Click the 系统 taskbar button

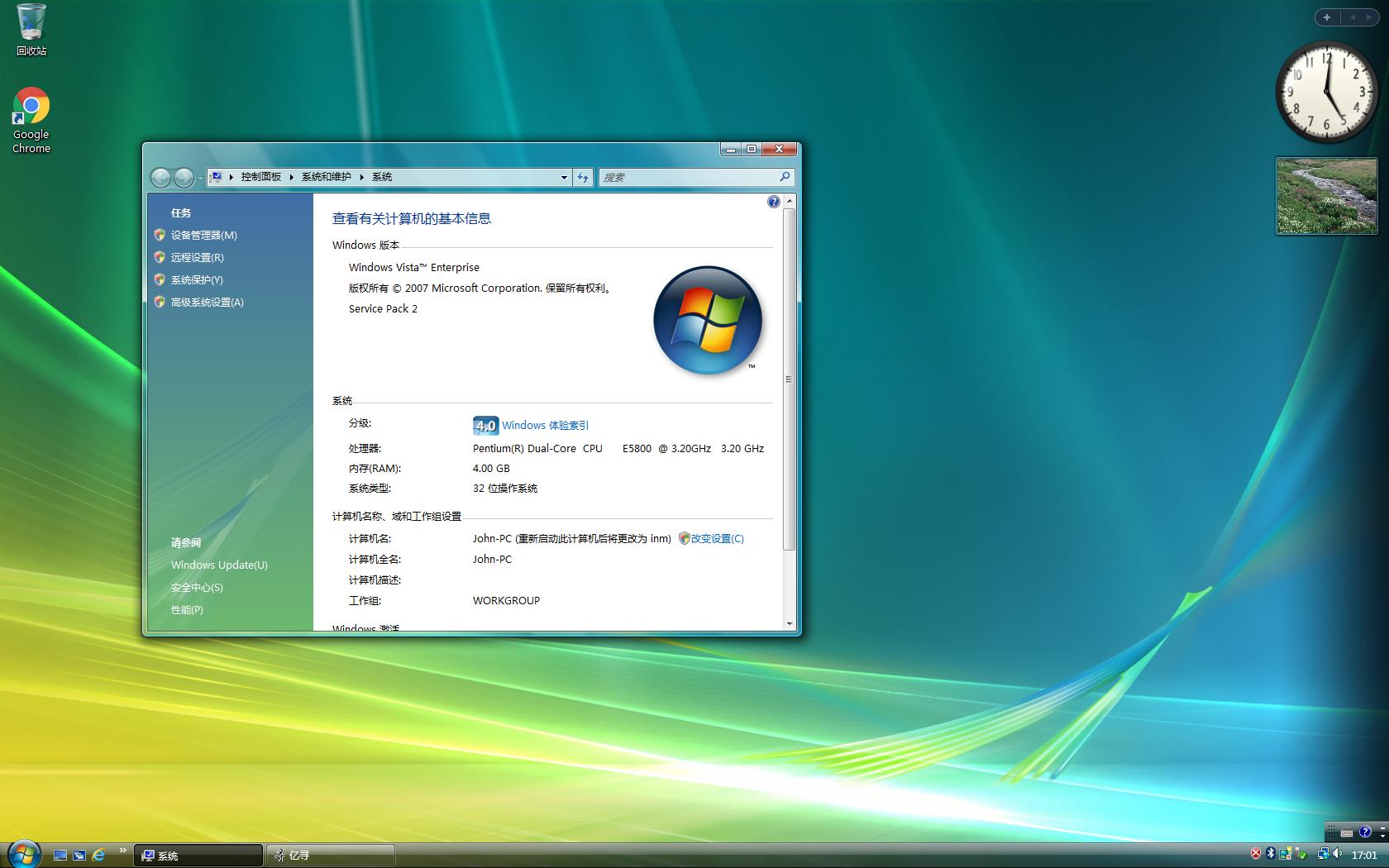coord(198,856)
